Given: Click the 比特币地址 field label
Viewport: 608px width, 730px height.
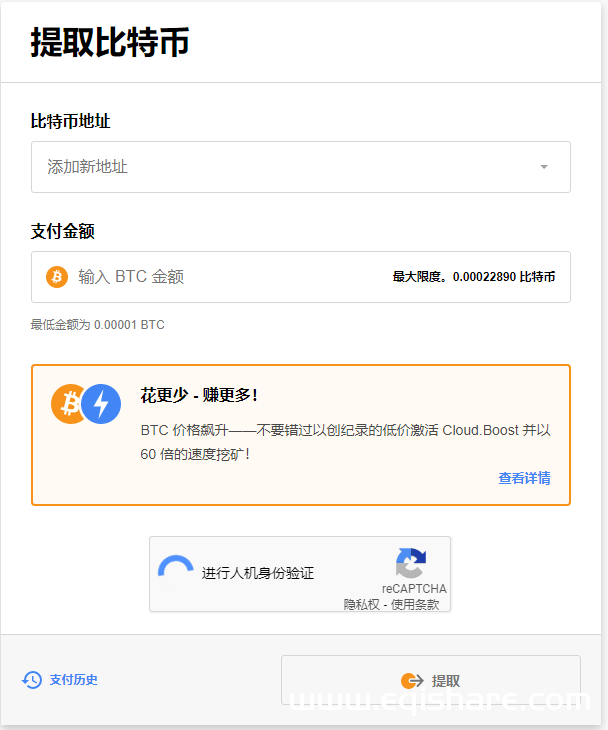Looking at the screenshot, I should pyautogui.click(x=70, y=121).
